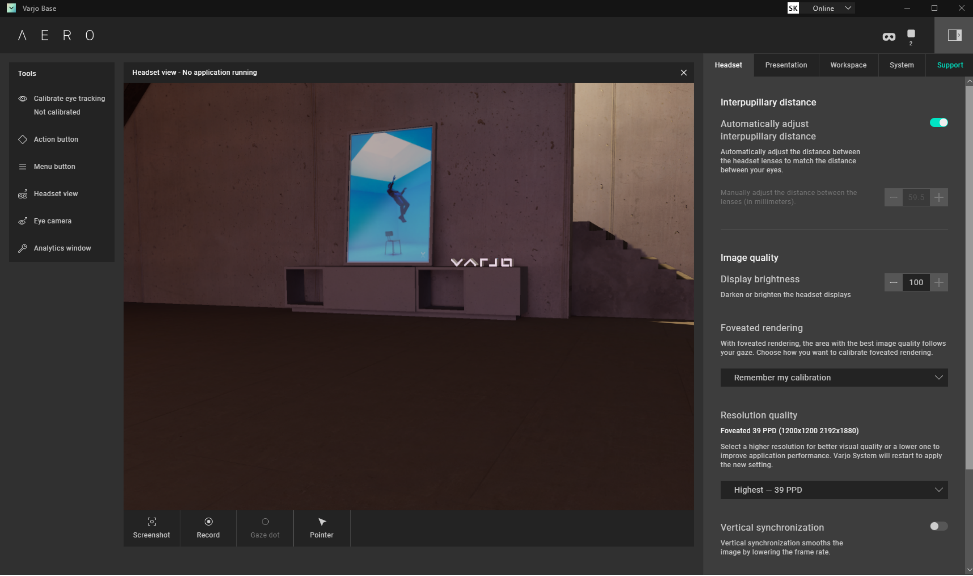Open the resolution quality dropdown

coord(834,490)
